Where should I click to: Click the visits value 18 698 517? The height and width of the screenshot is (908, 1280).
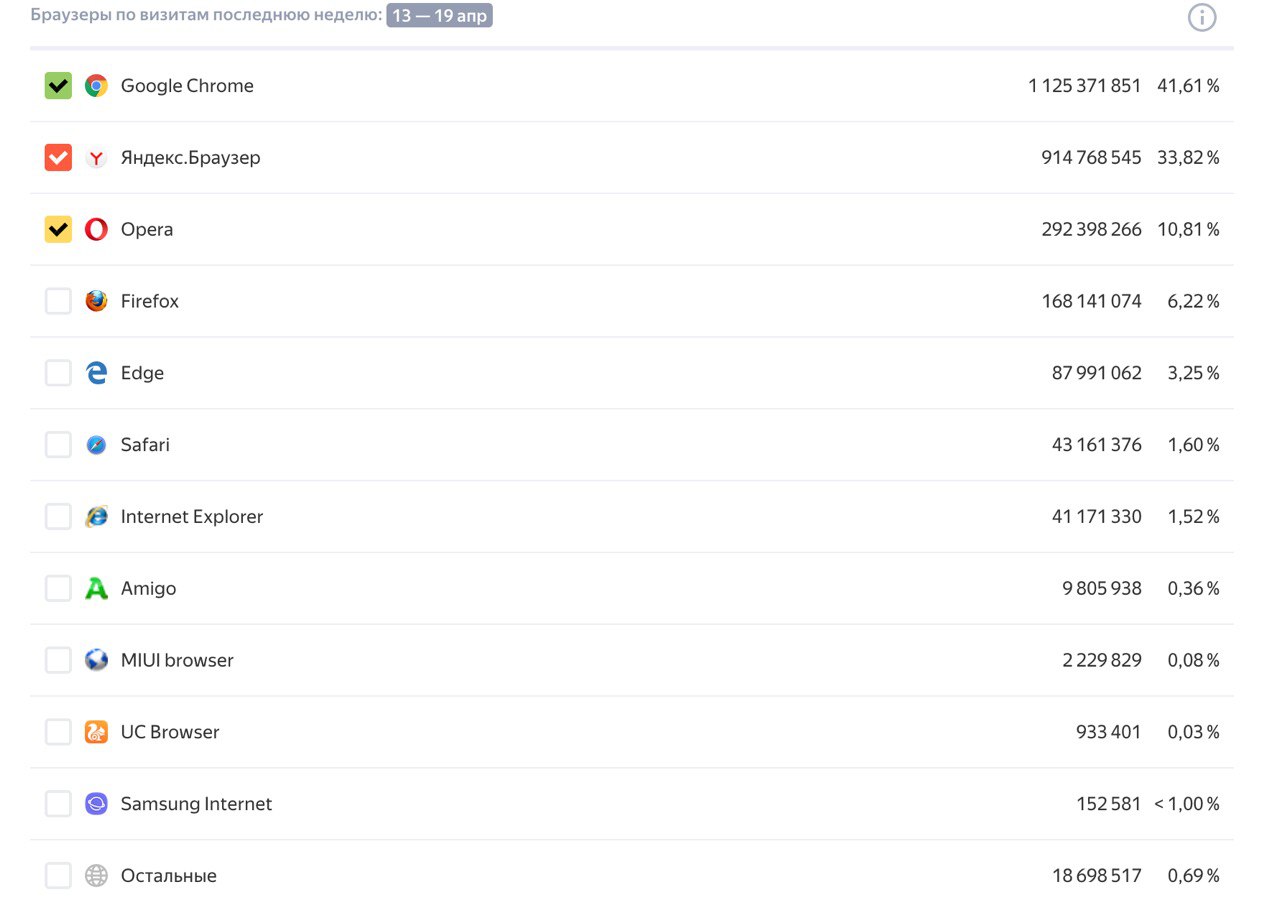coord(1097,876)
